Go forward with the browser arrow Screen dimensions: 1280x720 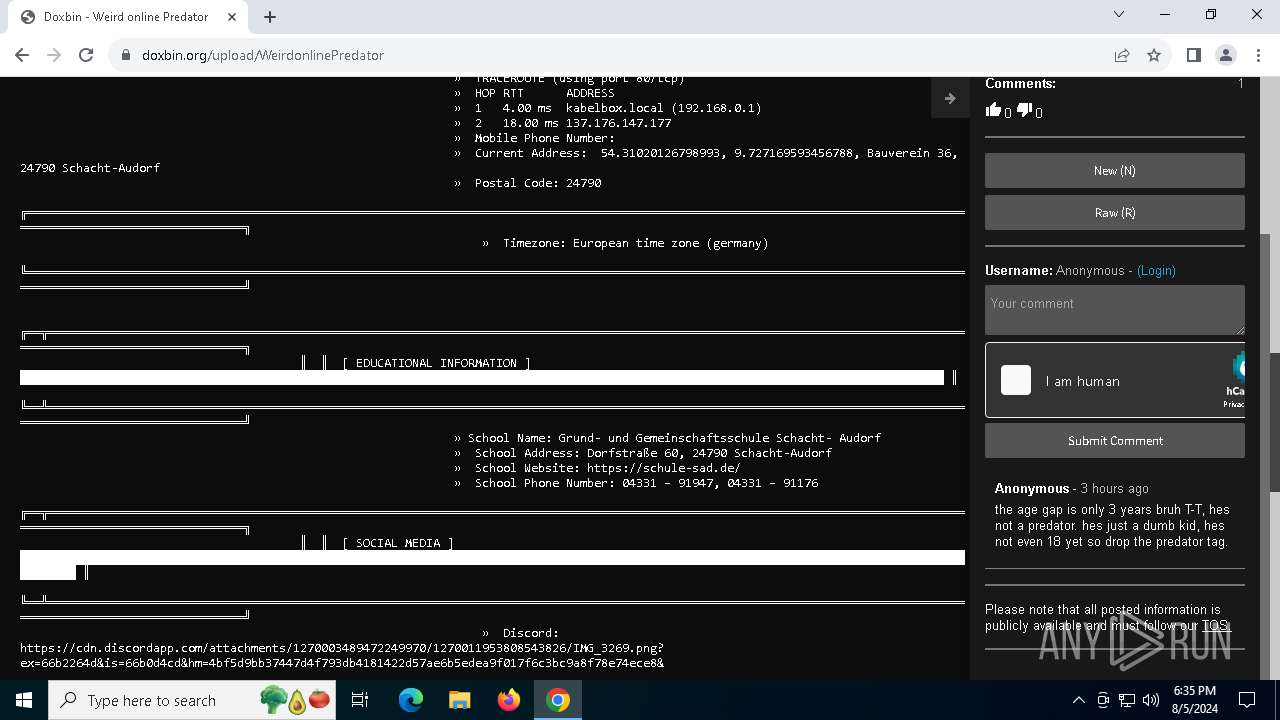(x=54, y=55)
